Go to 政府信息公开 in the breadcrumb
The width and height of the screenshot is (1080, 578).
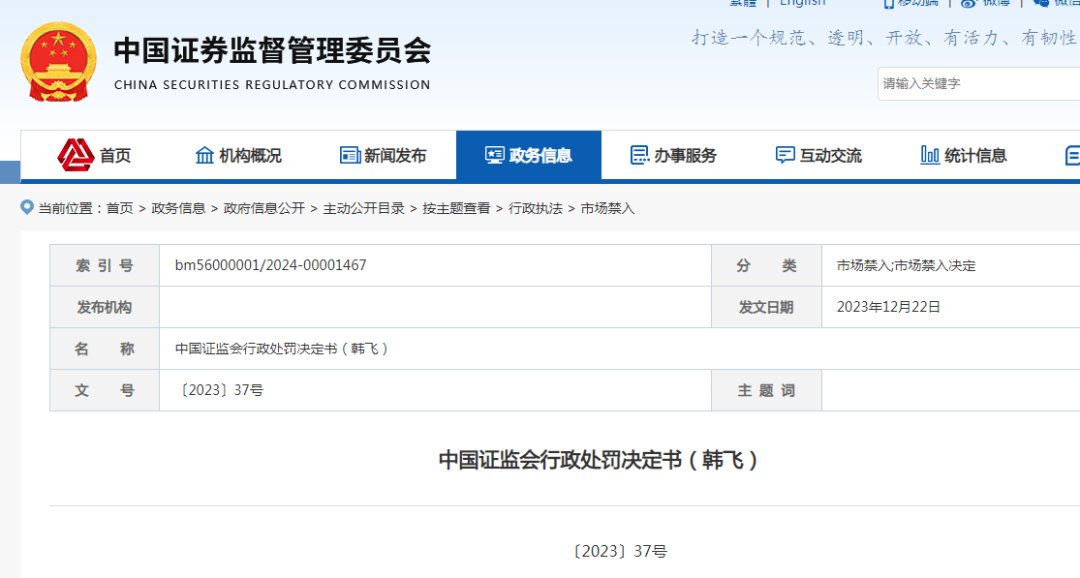pos(264,208)
